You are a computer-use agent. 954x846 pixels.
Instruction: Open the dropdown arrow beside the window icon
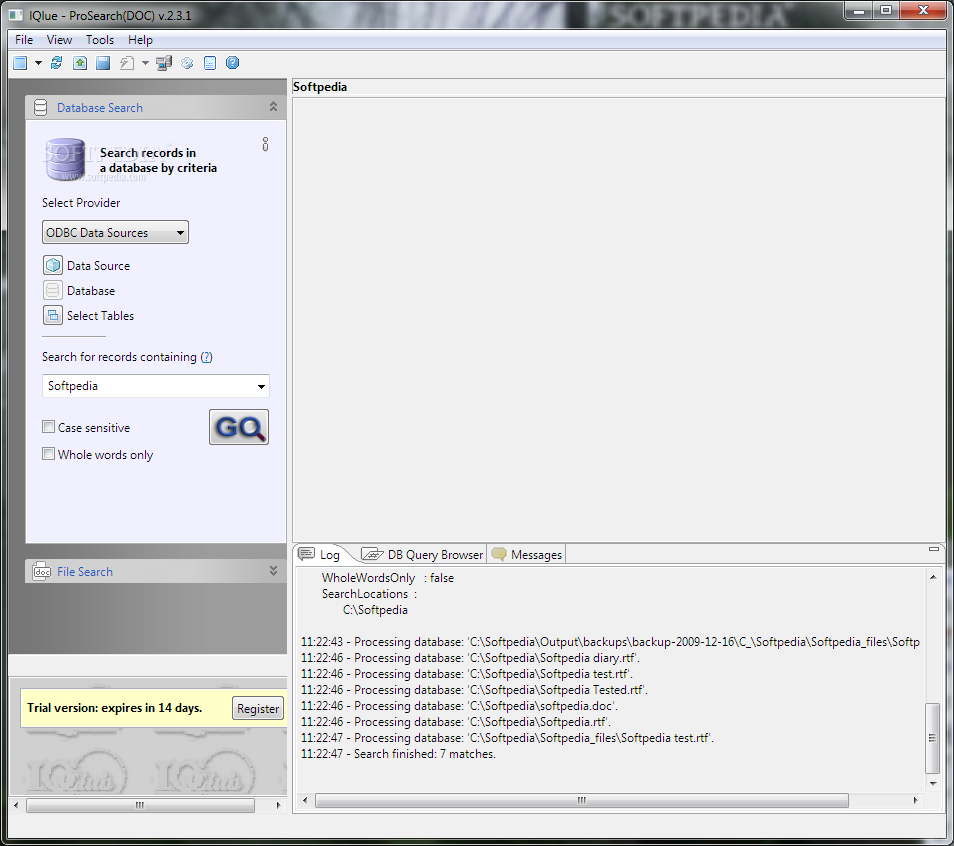38,63
